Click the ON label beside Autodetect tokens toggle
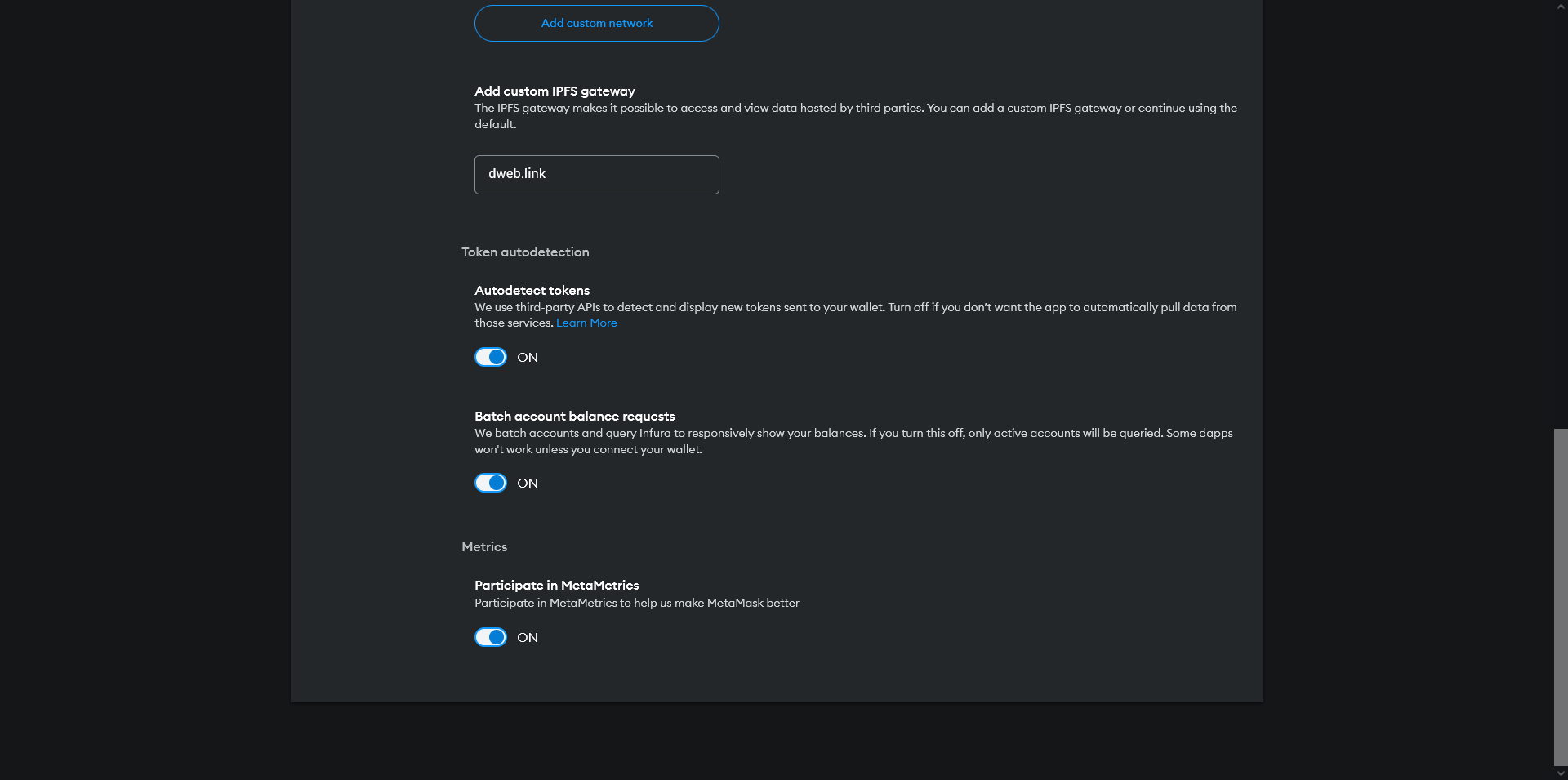The height and width of the screenshot is (780, 1568). [528, 358]
